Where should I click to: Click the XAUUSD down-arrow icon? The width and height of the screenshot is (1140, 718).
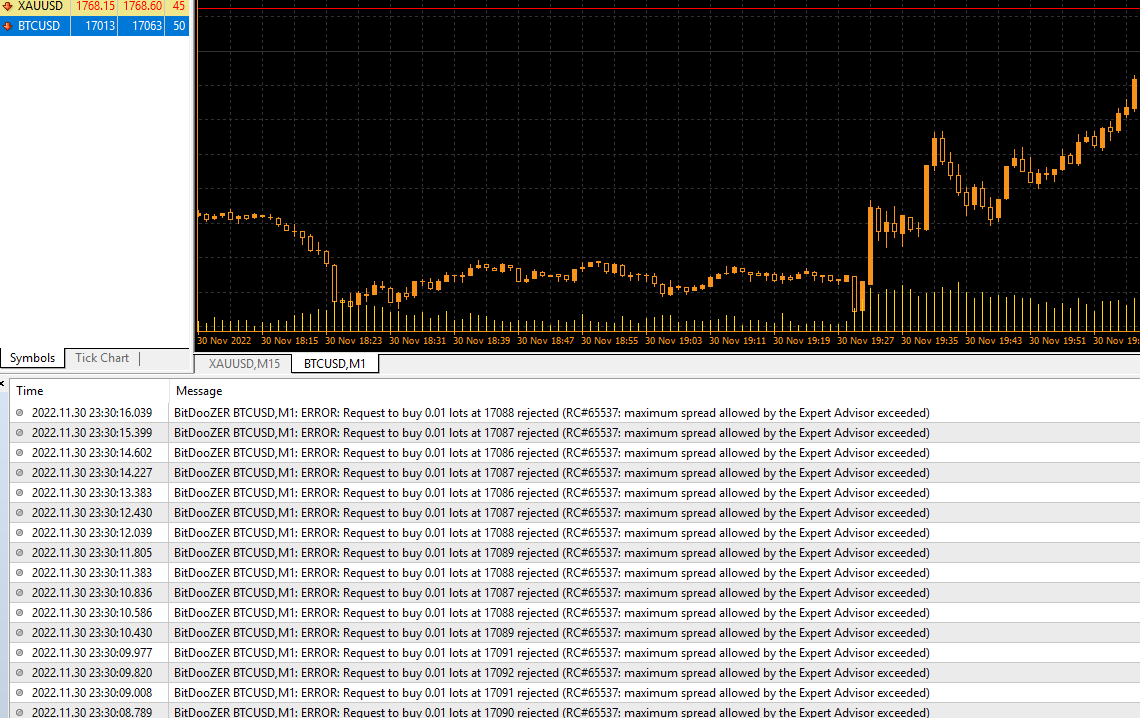click(7, 6)
